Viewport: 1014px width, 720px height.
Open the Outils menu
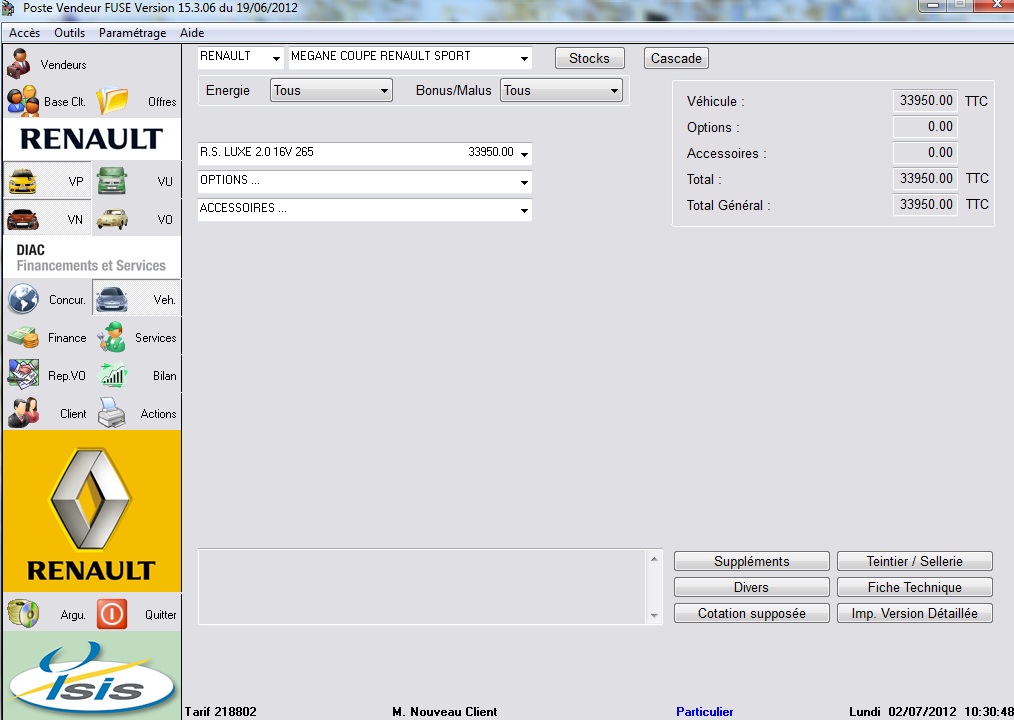click(69, 33)
